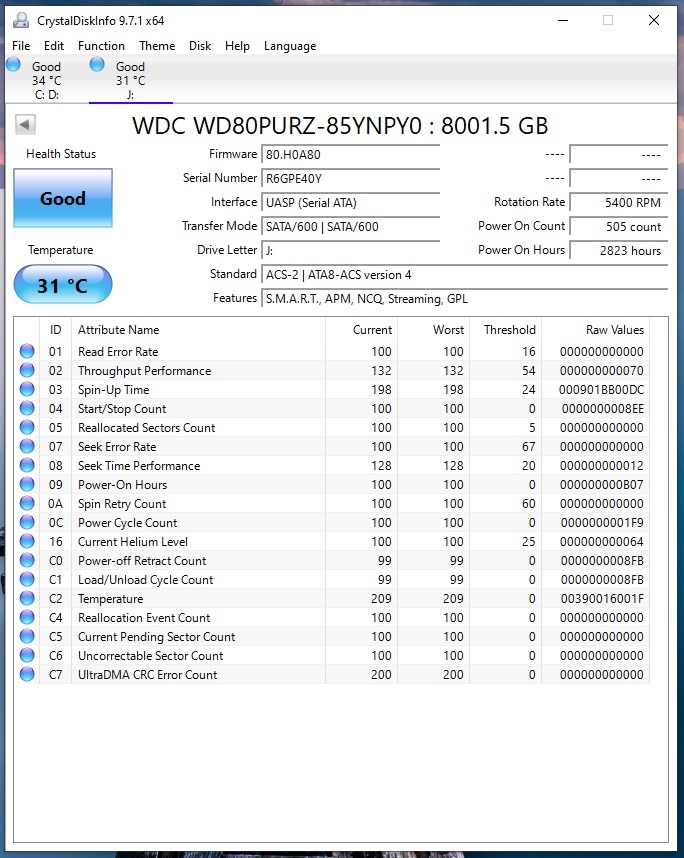Click the Transfer Mode field SATA/600
Screen dimensions: 684x858
coord(351,227)
